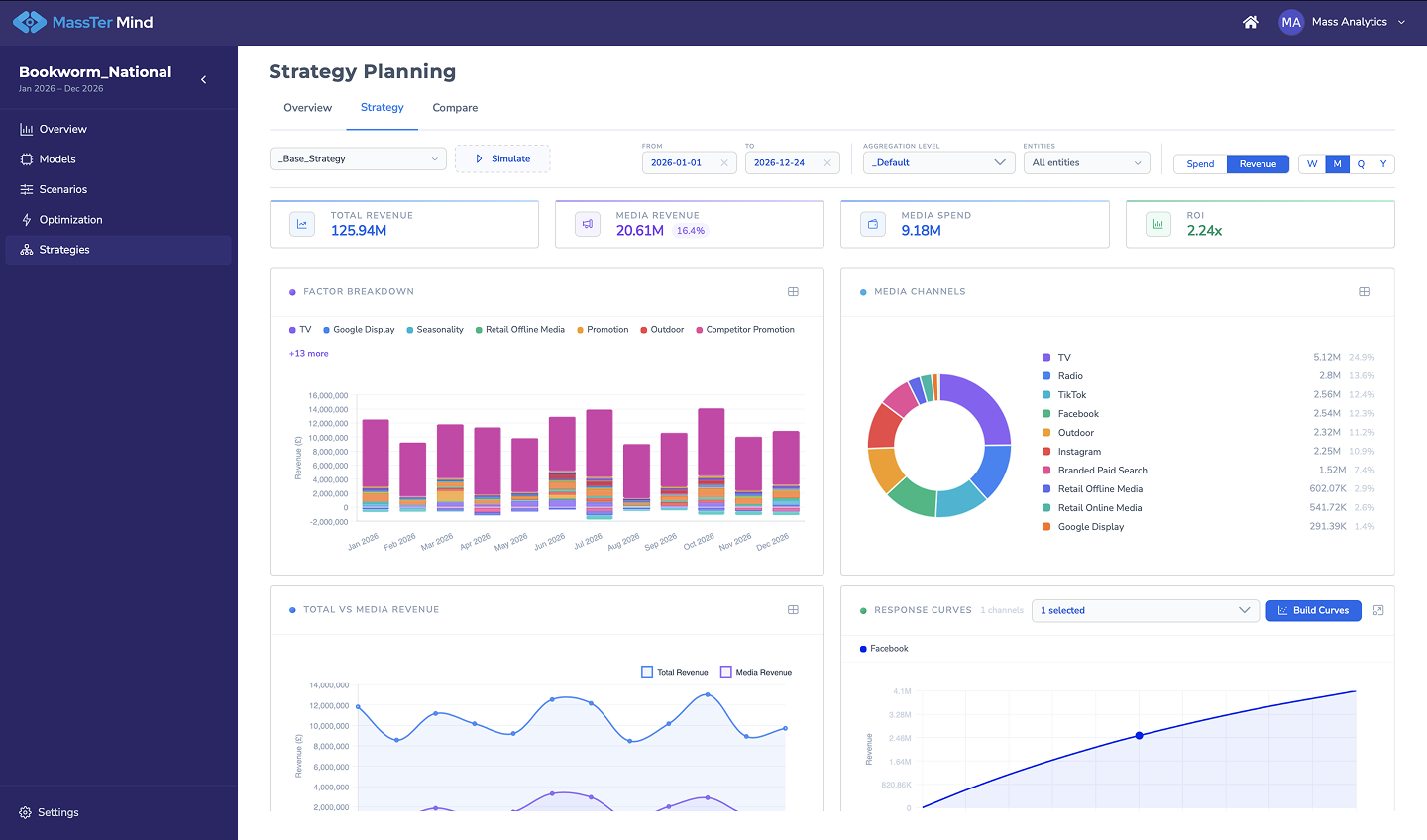Open the 1 selected channels dropdown

tap(1146, 611)
